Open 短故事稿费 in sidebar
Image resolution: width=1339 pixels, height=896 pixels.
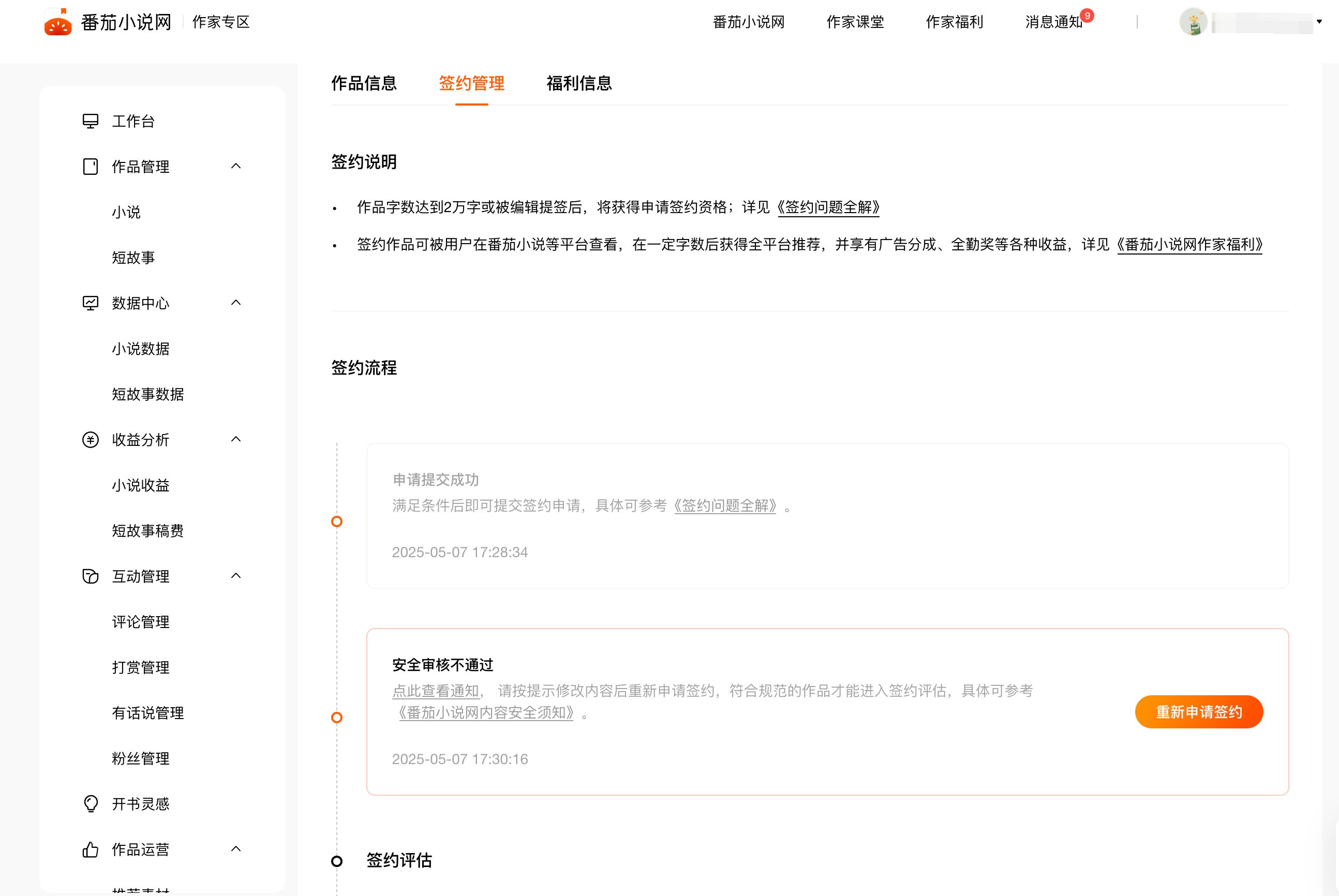click(x=148, y=531)
